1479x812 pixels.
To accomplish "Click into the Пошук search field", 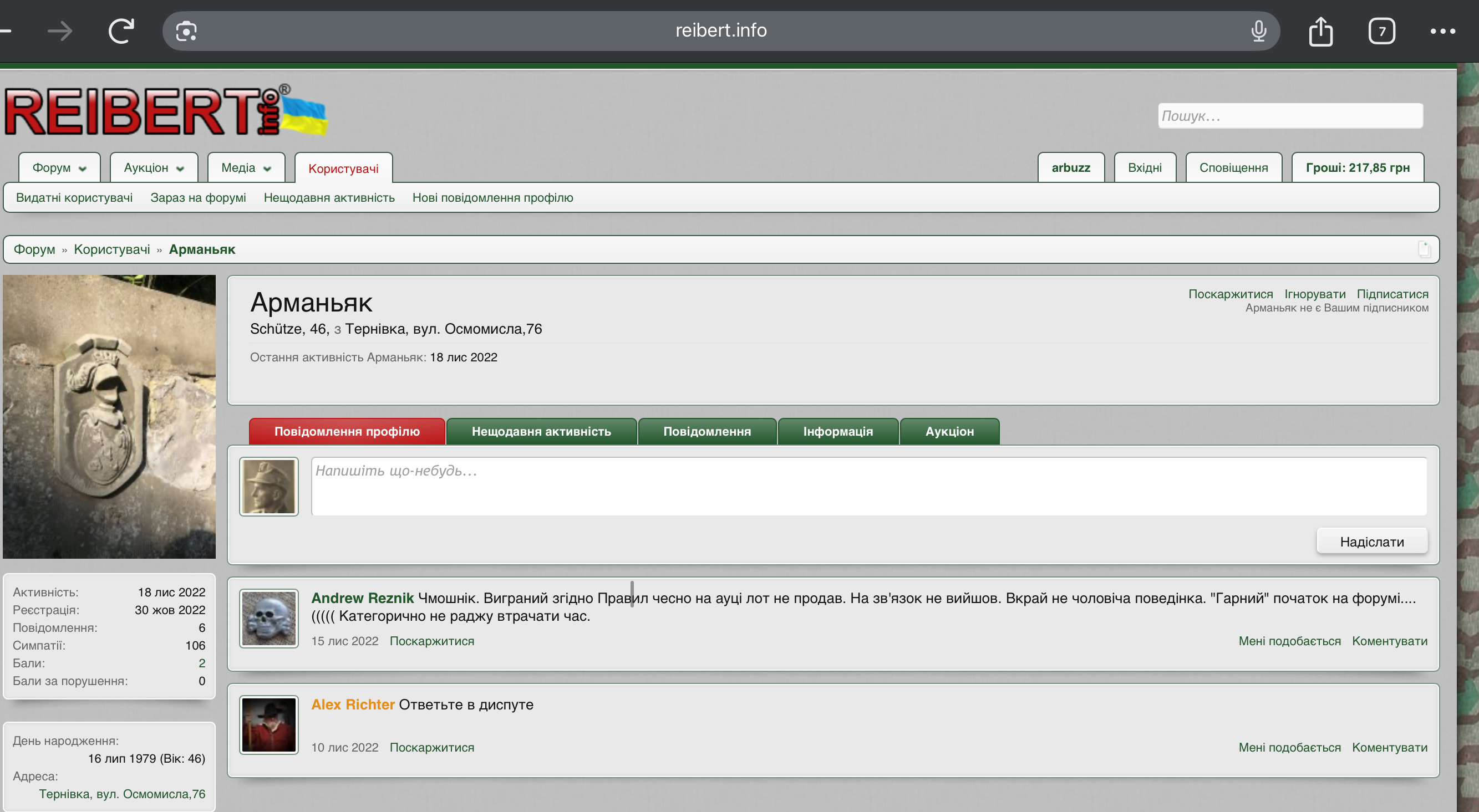I will click(x=1289, y=116).
